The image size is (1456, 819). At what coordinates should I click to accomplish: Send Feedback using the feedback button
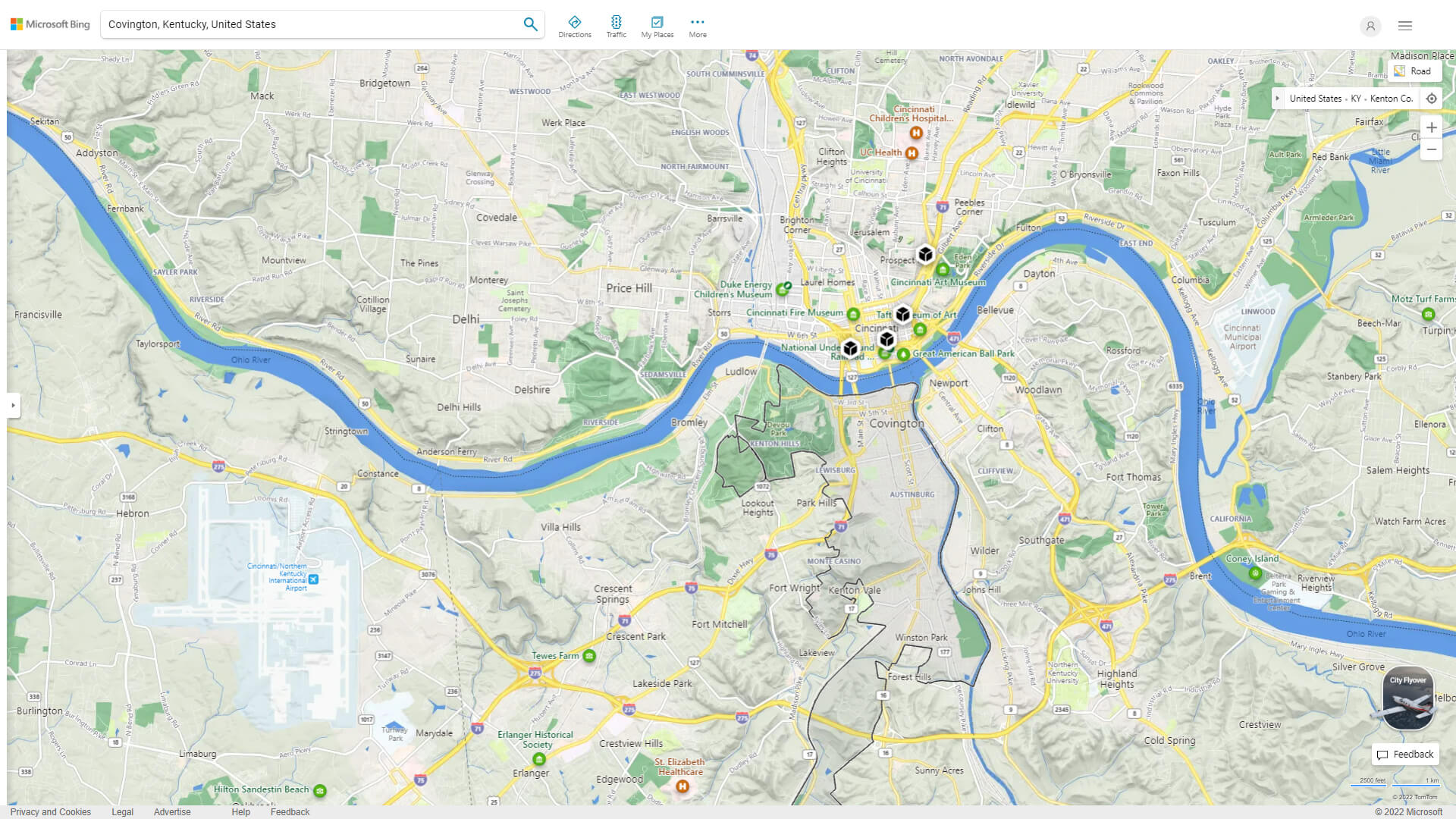coord(1405,755)
